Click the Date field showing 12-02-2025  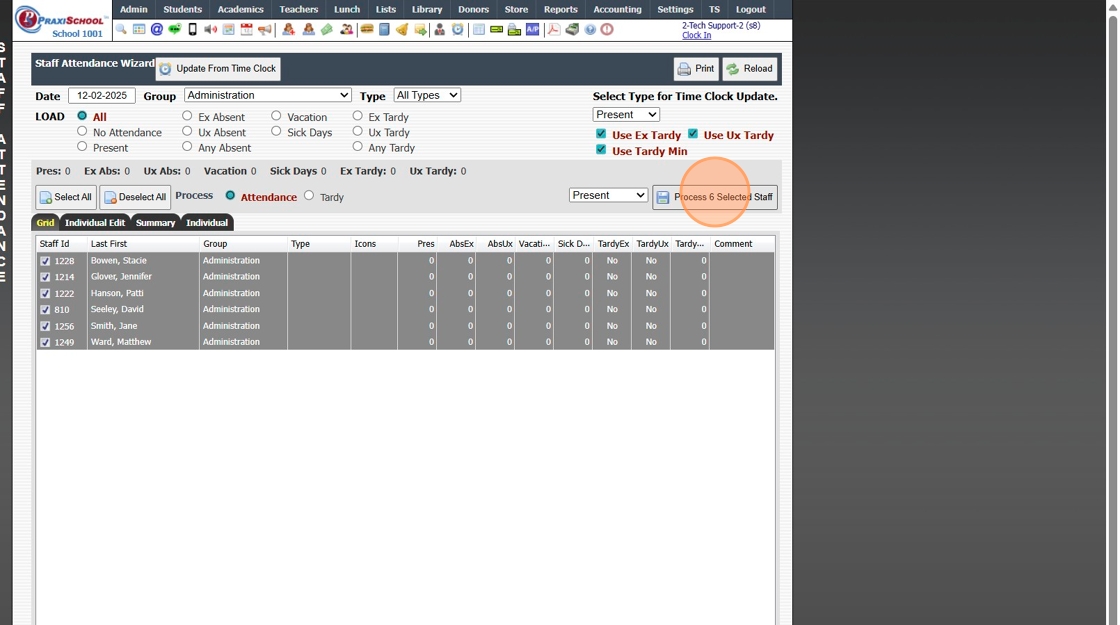tap(101, 96)
